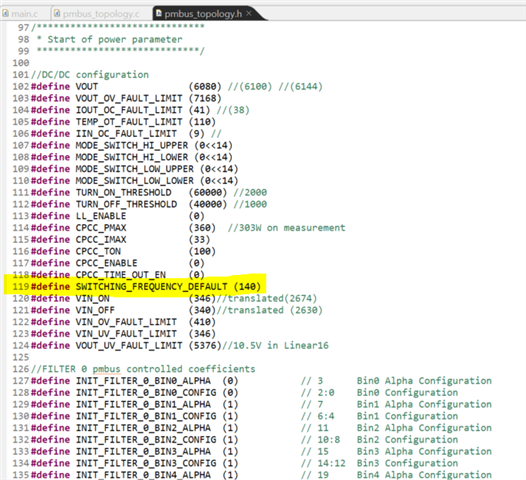This screenshot has height=480, width=526.
Task: Click INIT_FILTER_0_BIN4_ALPHA macro name
Action: click(143, 475)
